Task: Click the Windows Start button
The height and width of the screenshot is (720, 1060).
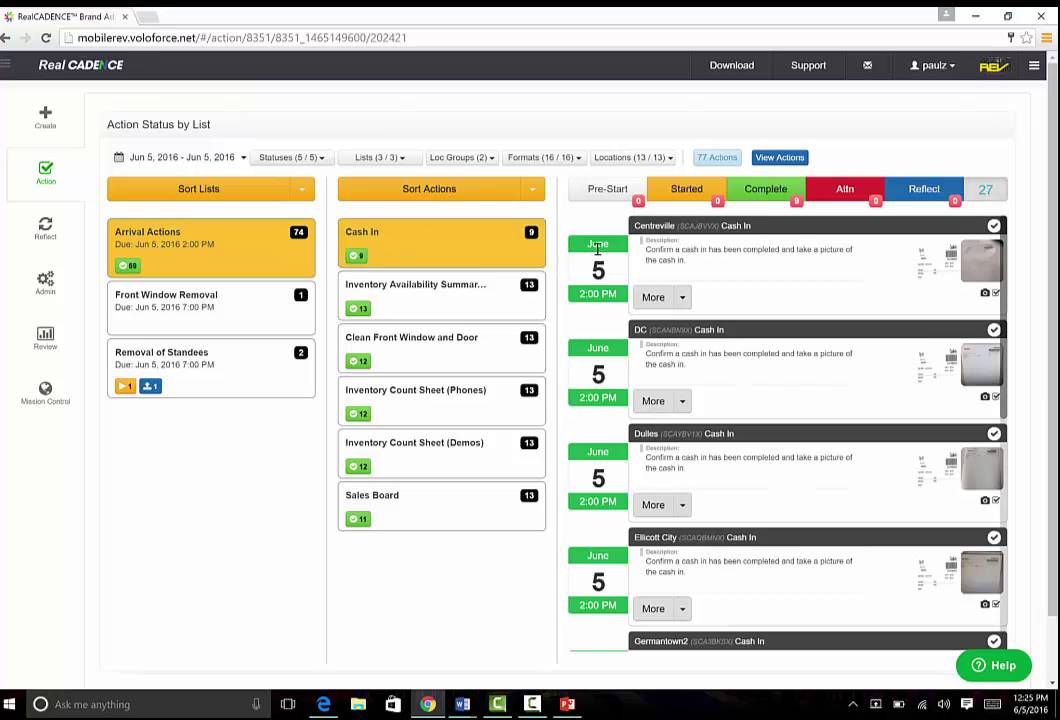Action: tap(9, 704)
